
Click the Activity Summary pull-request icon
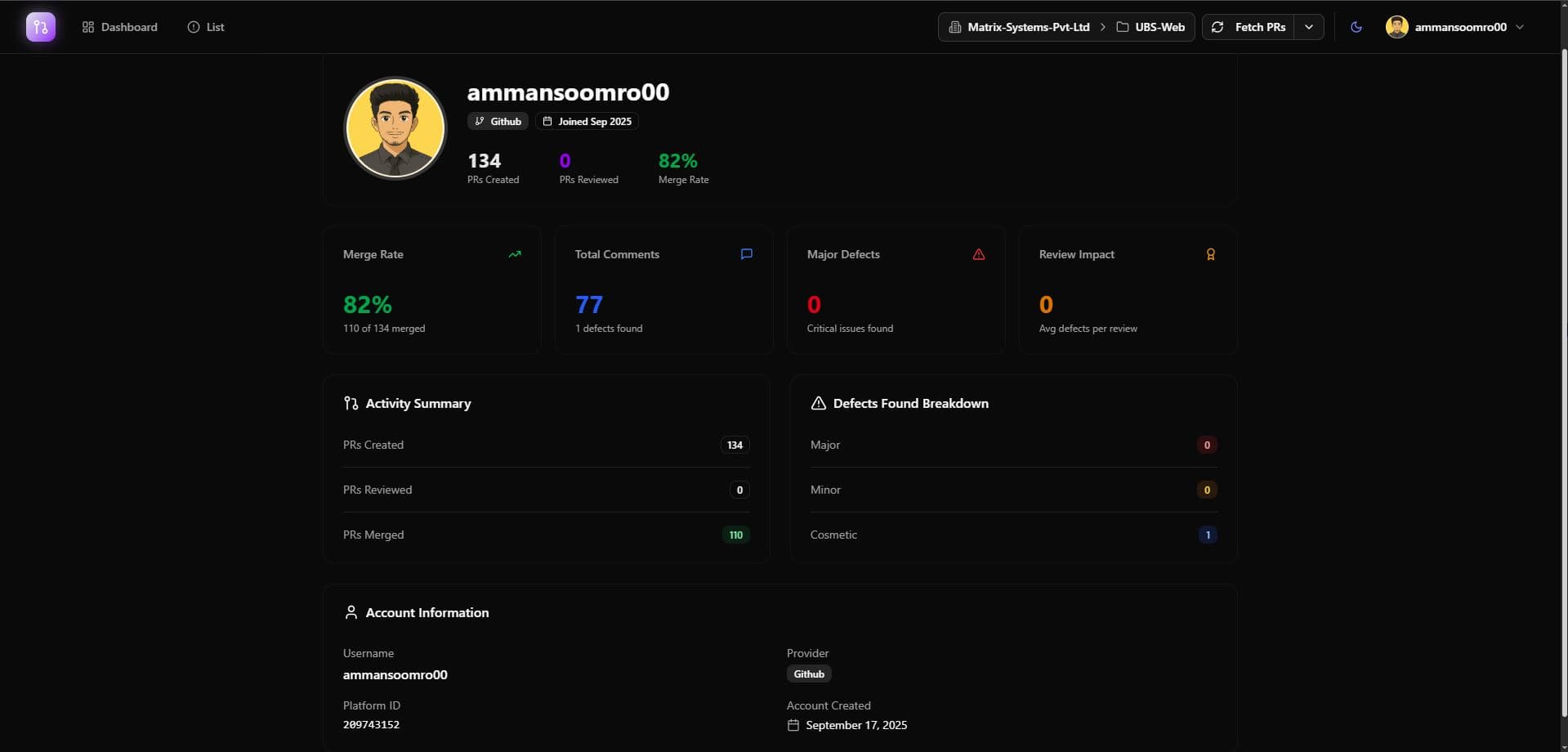(x=351, y=403)
